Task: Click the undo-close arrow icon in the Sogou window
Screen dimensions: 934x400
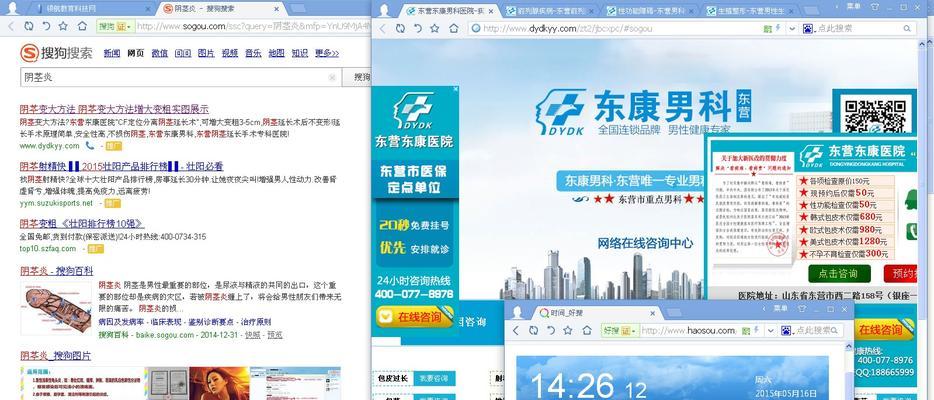Action: click(46, 26)
